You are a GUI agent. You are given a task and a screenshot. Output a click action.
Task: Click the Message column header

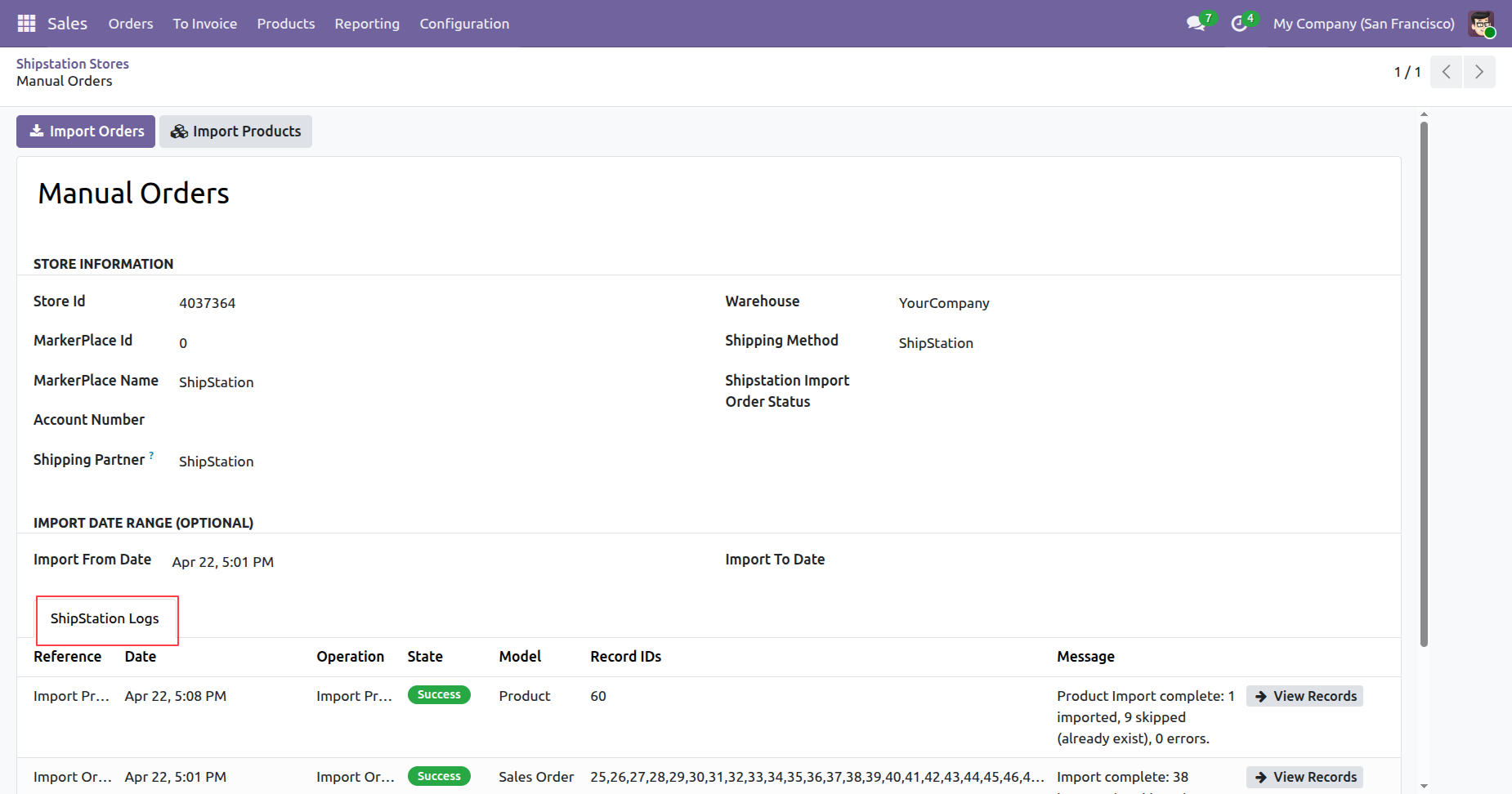1085,657
